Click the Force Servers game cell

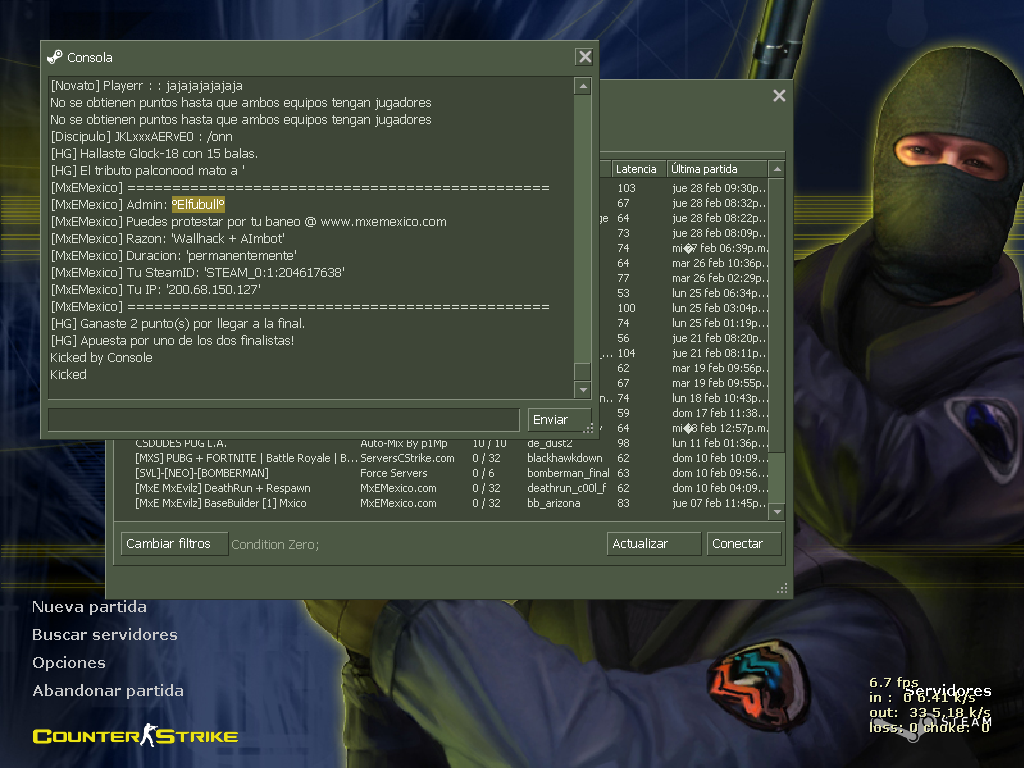[394, 473]
